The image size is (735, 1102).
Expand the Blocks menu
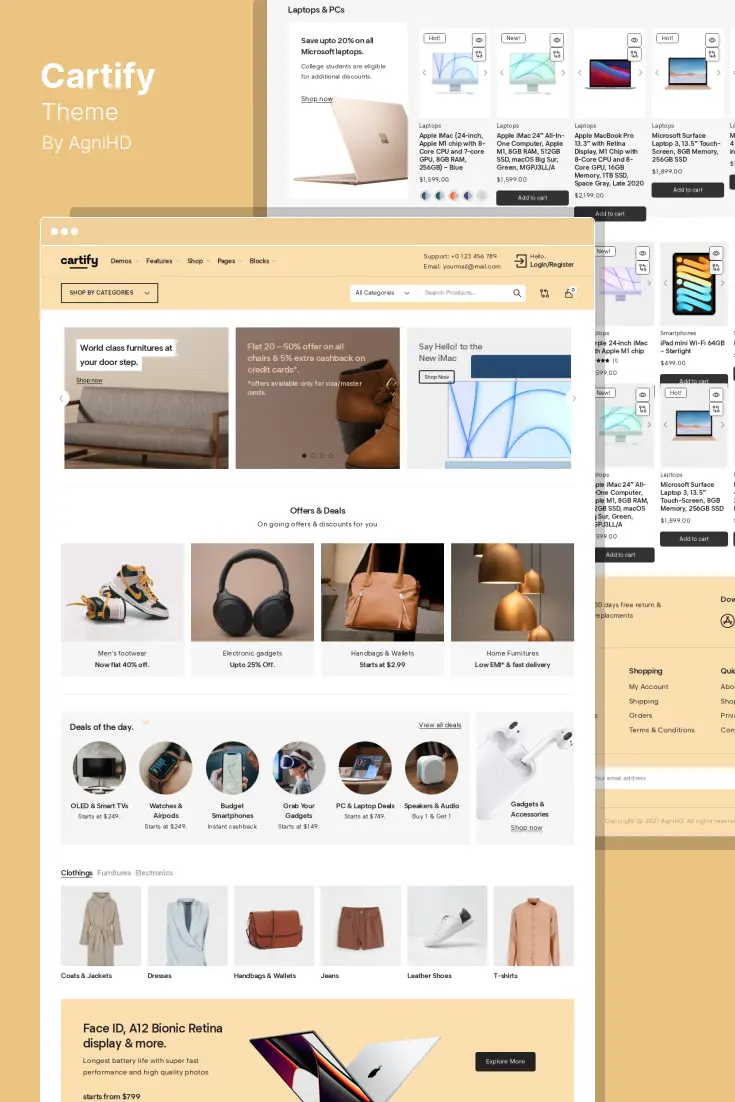(x=262, y=261)
